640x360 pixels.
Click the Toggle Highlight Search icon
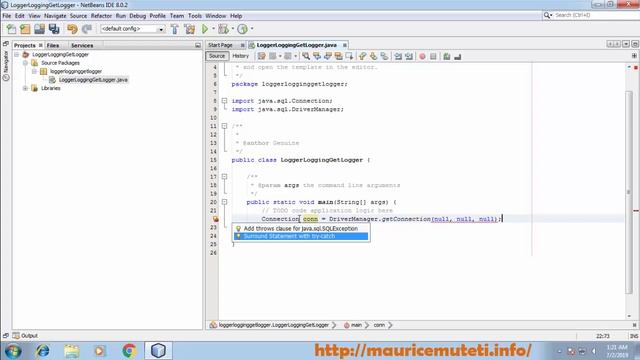pos(338,56)
